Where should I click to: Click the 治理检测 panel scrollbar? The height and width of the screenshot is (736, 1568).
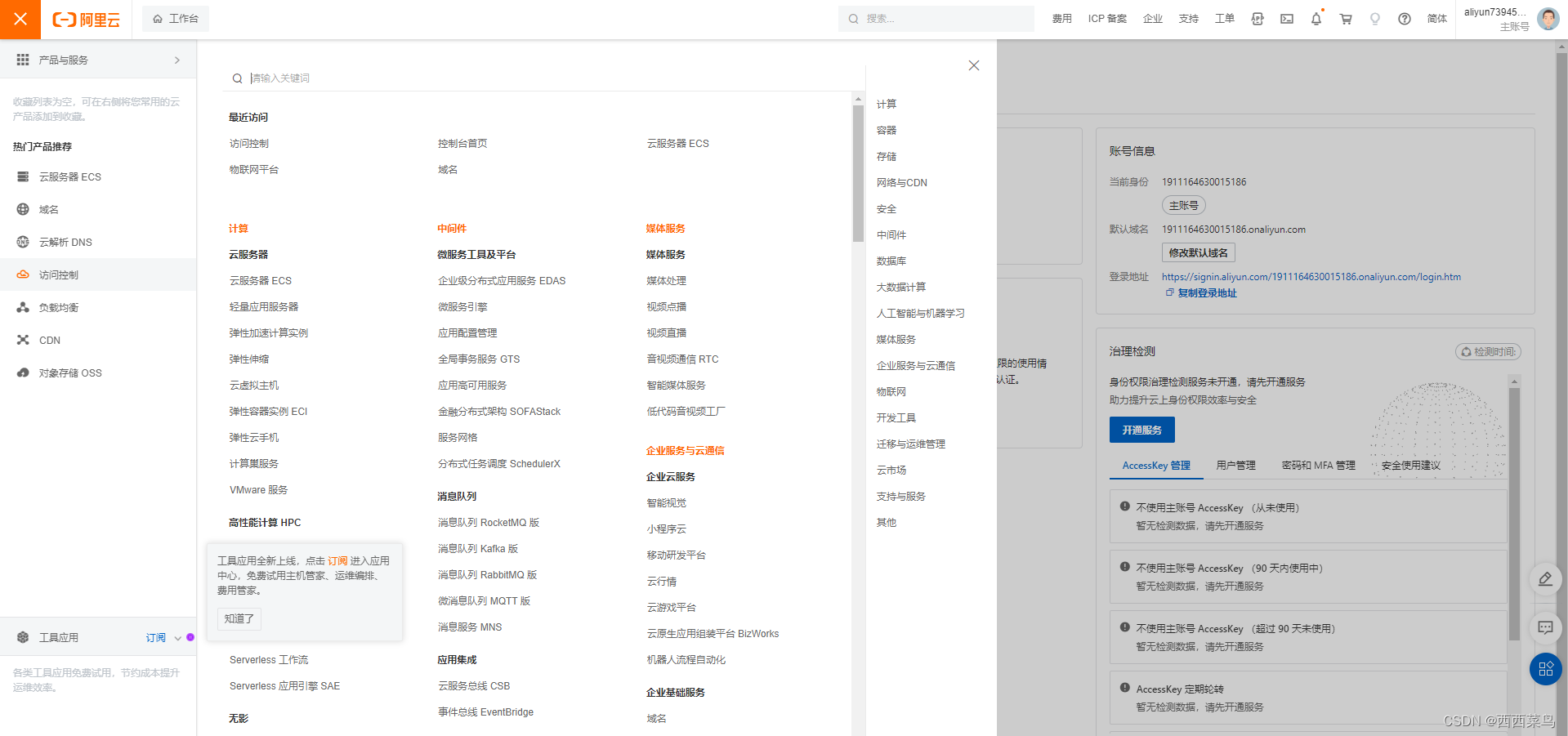[1514, 515]
